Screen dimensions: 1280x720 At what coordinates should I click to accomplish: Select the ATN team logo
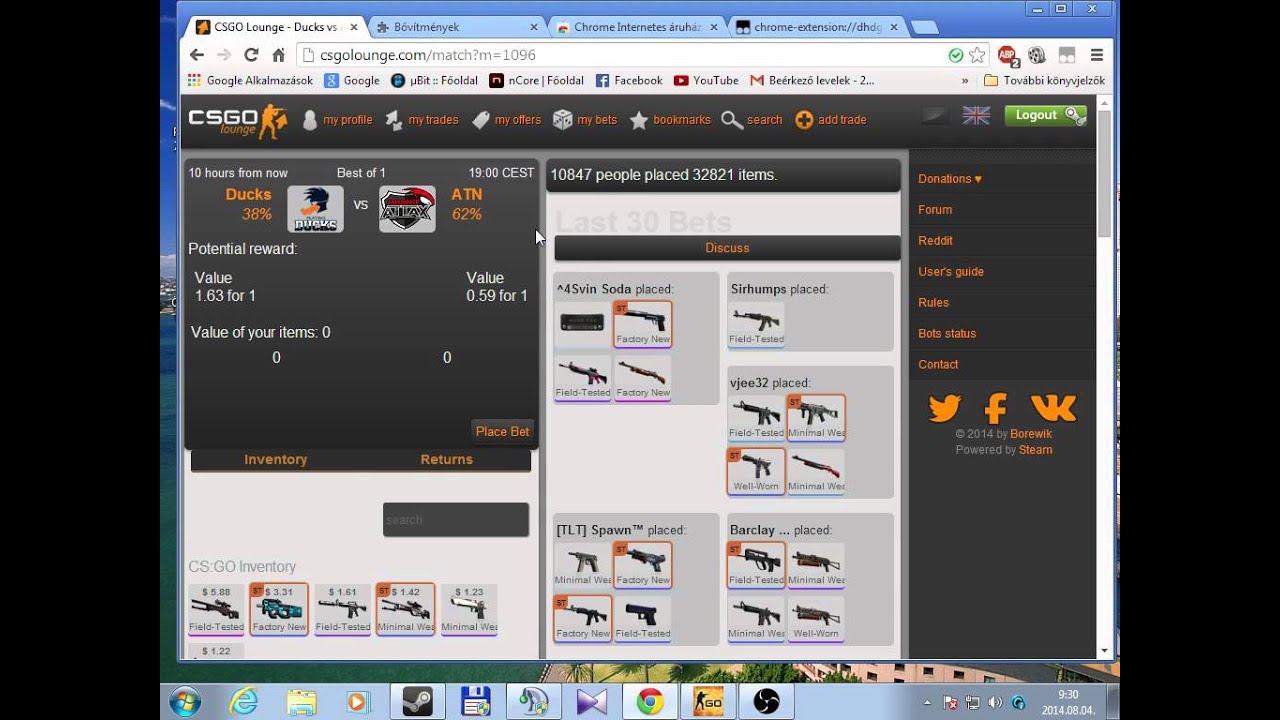[x=407, y=209]
